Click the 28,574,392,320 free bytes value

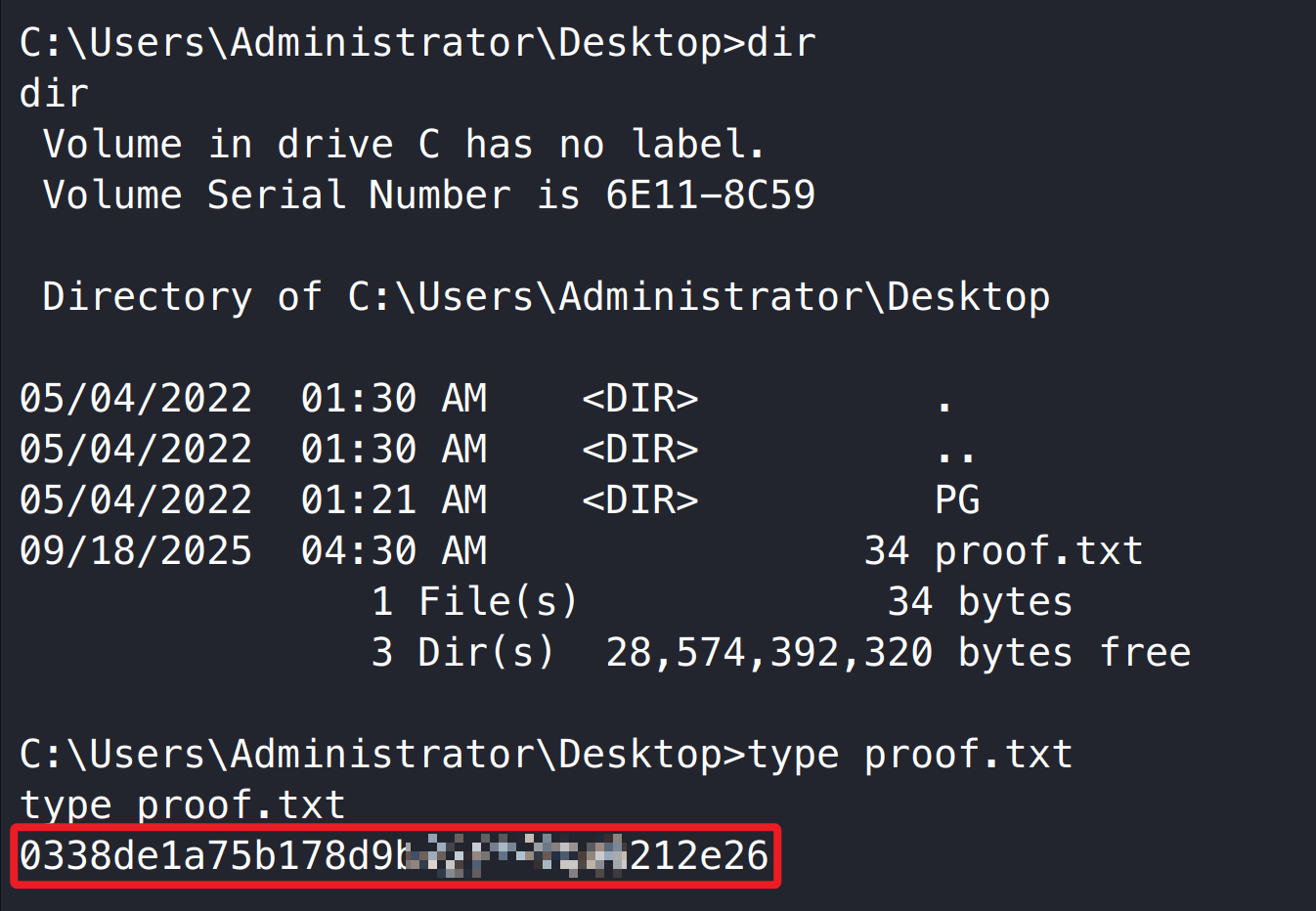pyautogui.click(x=768, y=653)
